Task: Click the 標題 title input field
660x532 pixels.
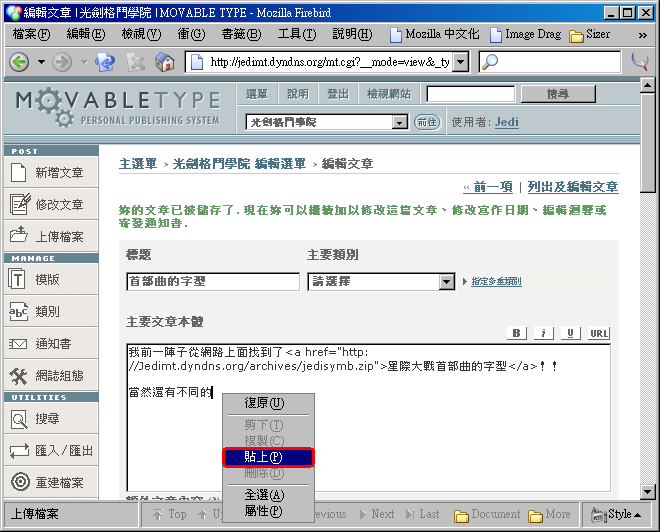Action: (x=213, y=282)
